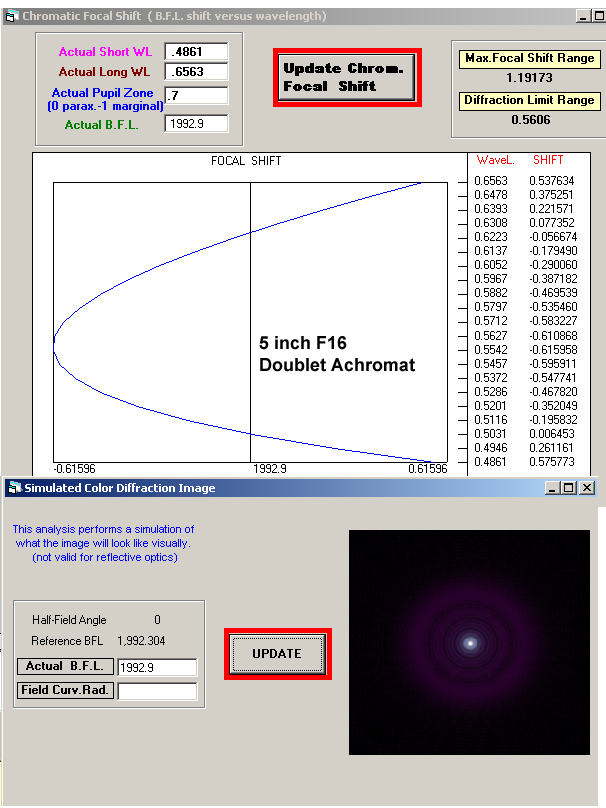Click the WaveL. column header
This screenshot has width=606, height=808.
pyautogui.click(x=496, y=160)
